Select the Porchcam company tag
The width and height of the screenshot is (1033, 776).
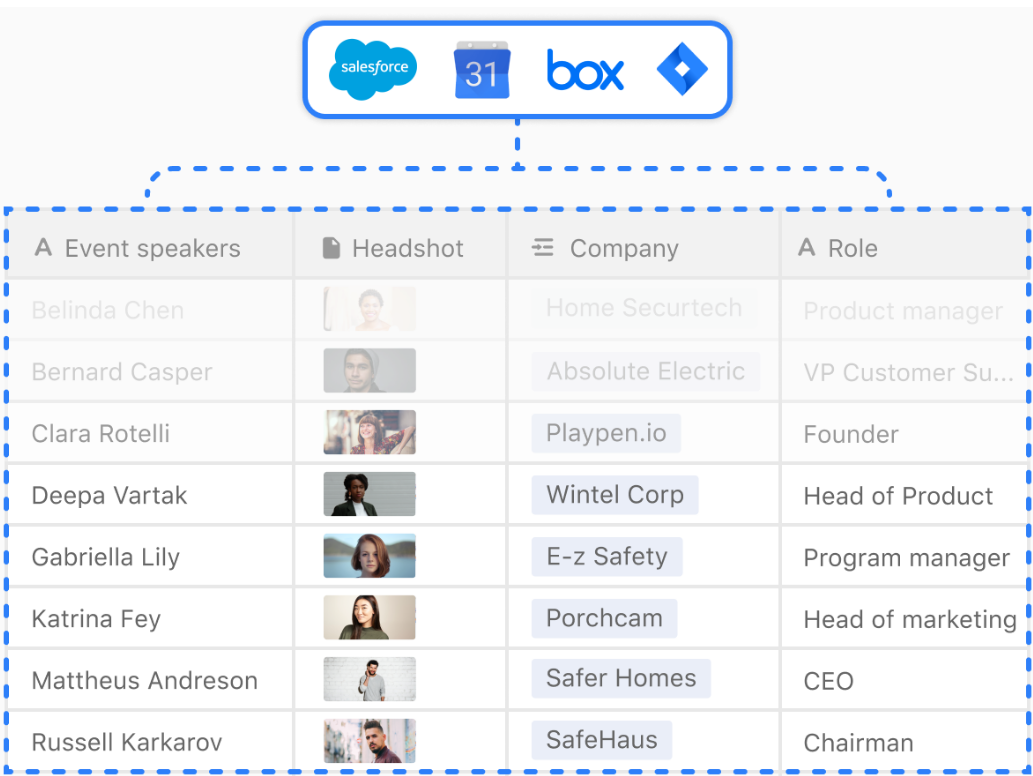pyautogui.click(x=604, y=618)
